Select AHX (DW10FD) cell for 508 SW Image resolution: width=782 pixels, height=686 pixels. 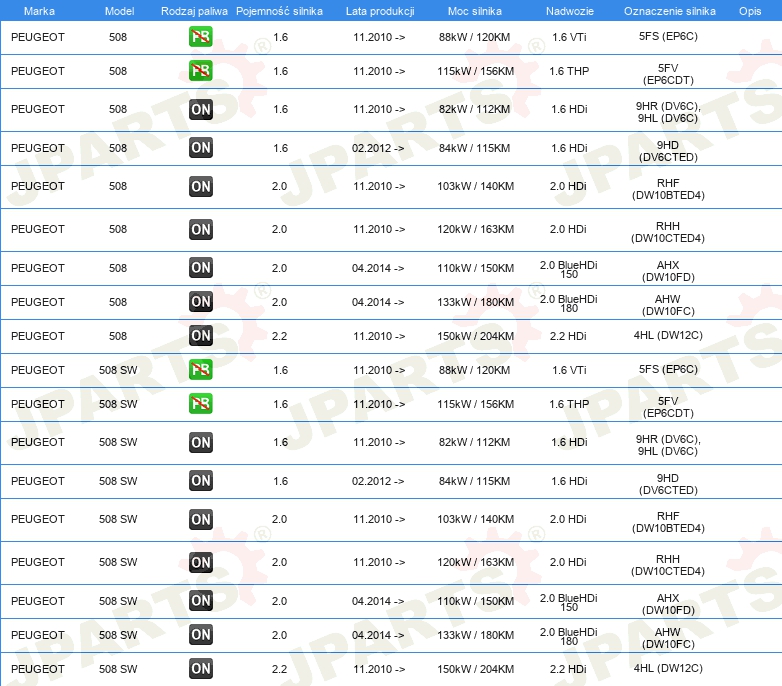tap(668, 604)
